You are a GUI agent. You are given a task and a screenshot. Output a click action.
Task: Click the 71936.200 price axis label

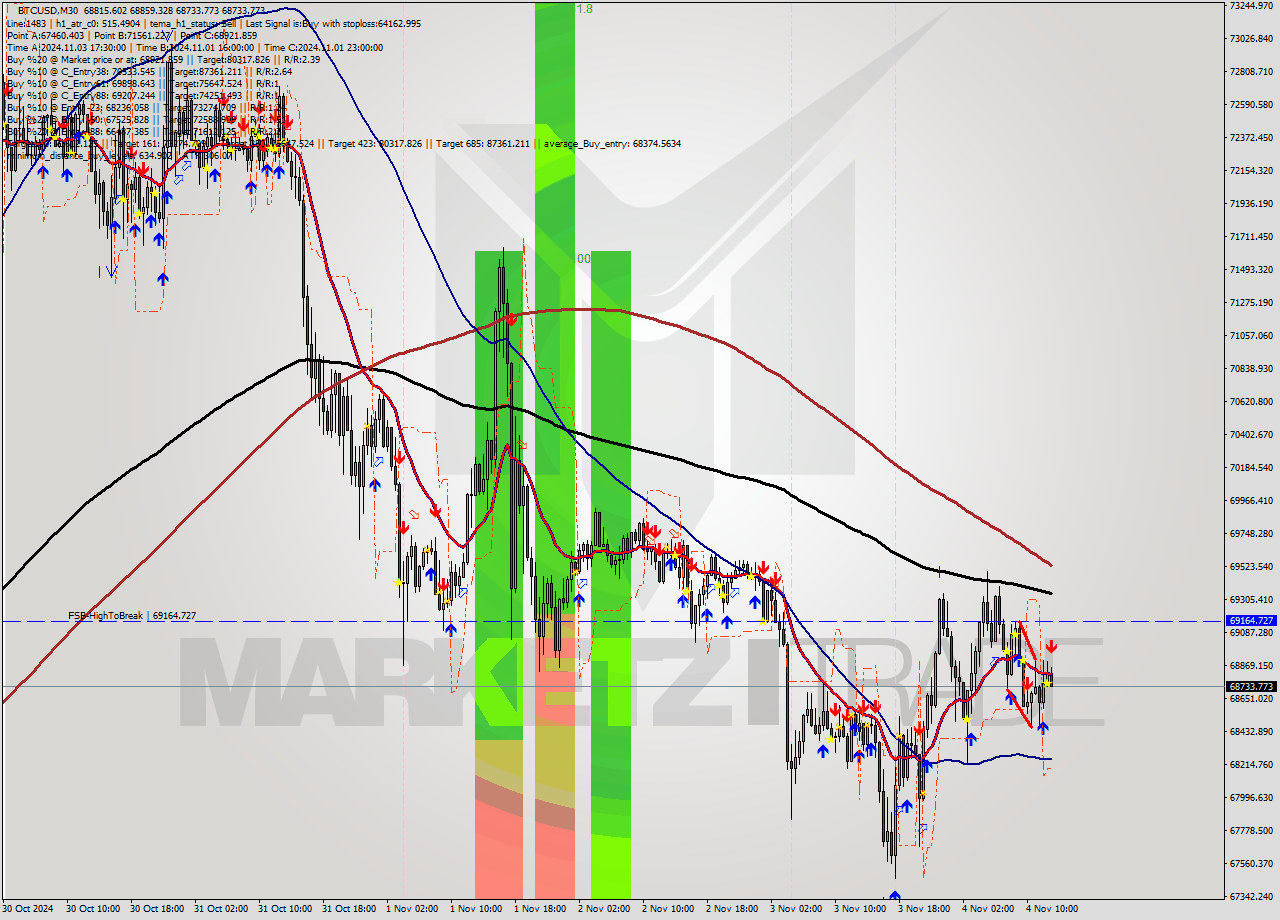tap(1252, 203)
